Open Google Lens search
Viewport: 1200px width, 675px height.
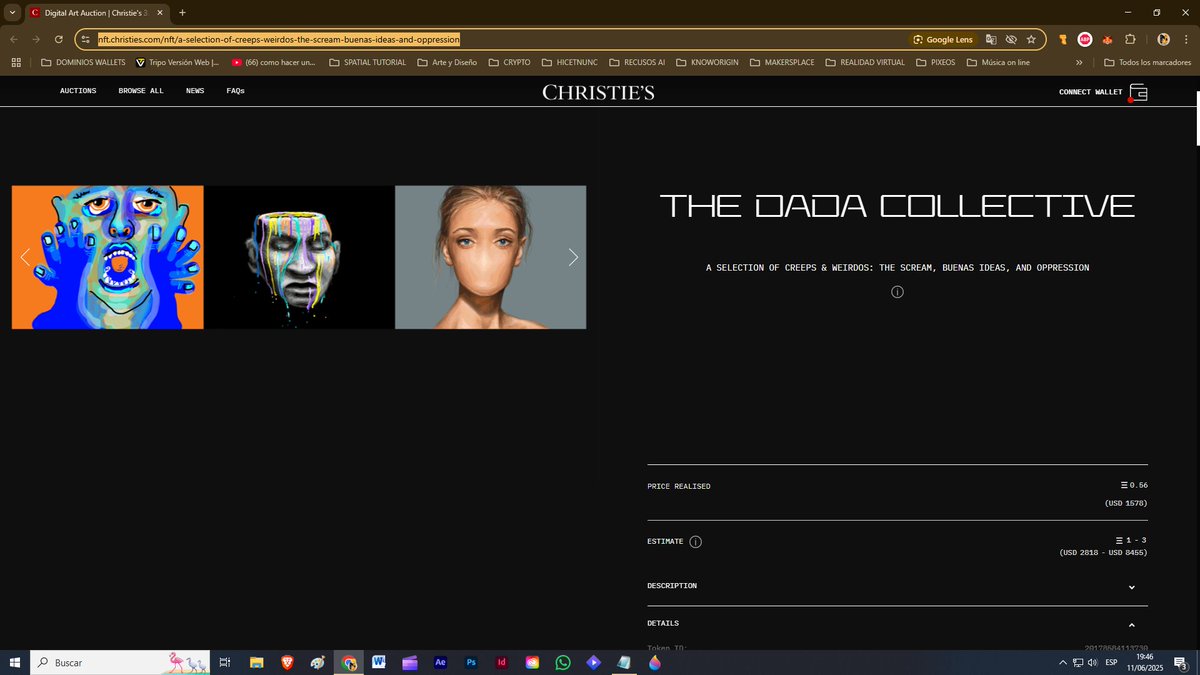point(942,39)
